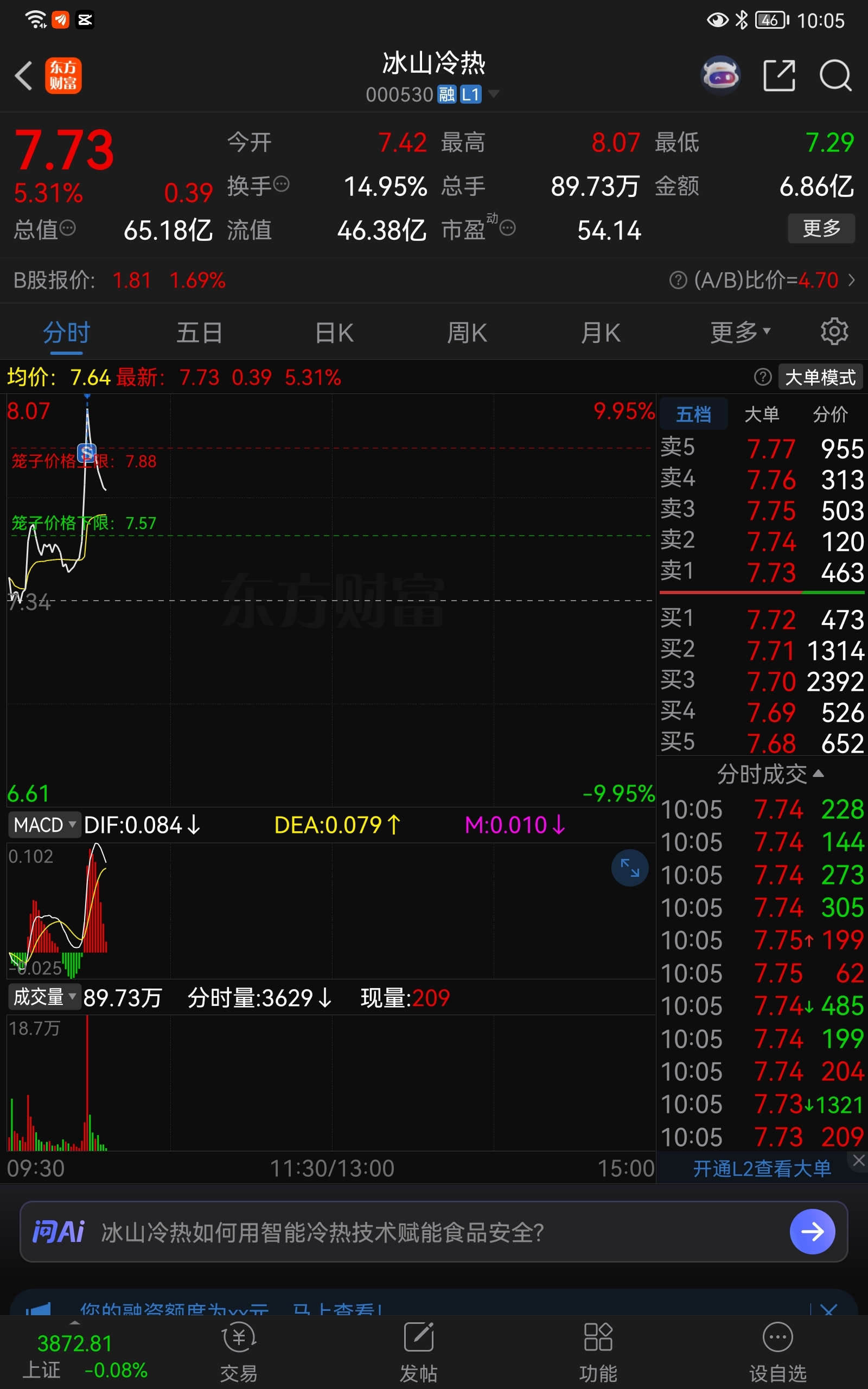Open the chart settings gear
The width and height of the screenshot is (868, 1389).
click(x=834, y=331)
